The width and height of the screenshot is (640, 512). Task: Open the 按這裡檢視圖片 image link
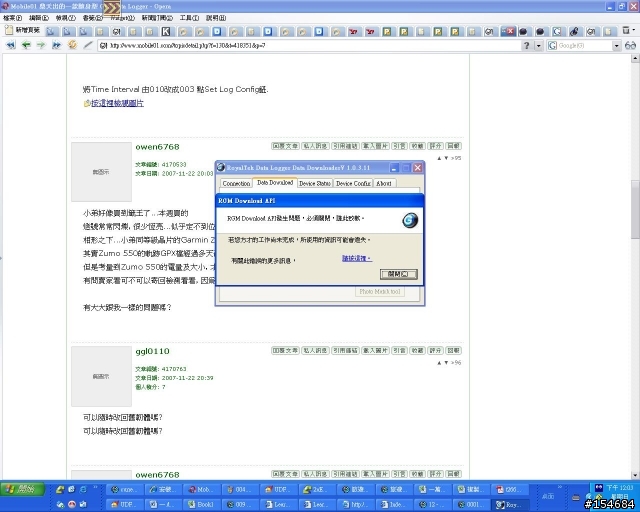118,103
